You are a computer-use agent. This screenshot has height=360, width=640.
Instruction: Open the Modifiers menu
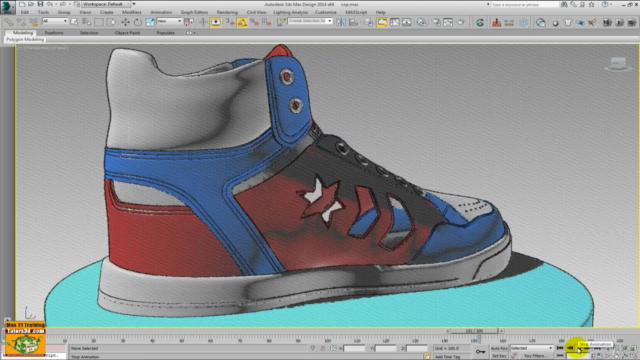tap(131, 12)
